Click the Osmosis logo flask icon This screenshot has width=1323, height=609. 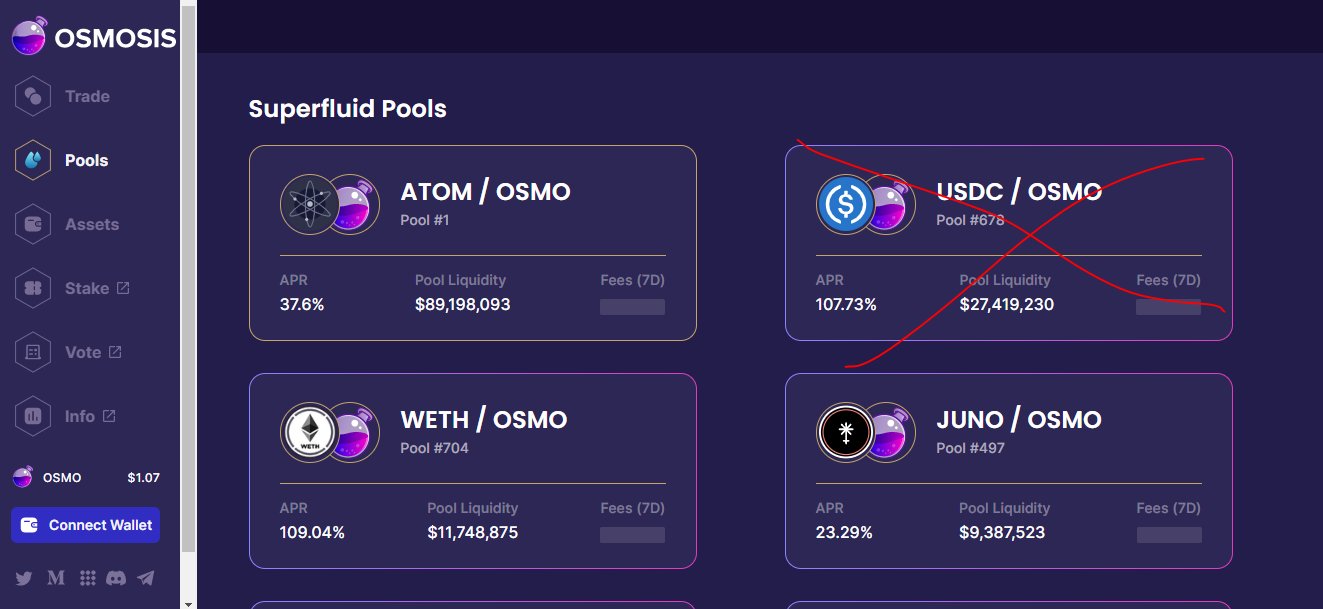click(29, 37)
